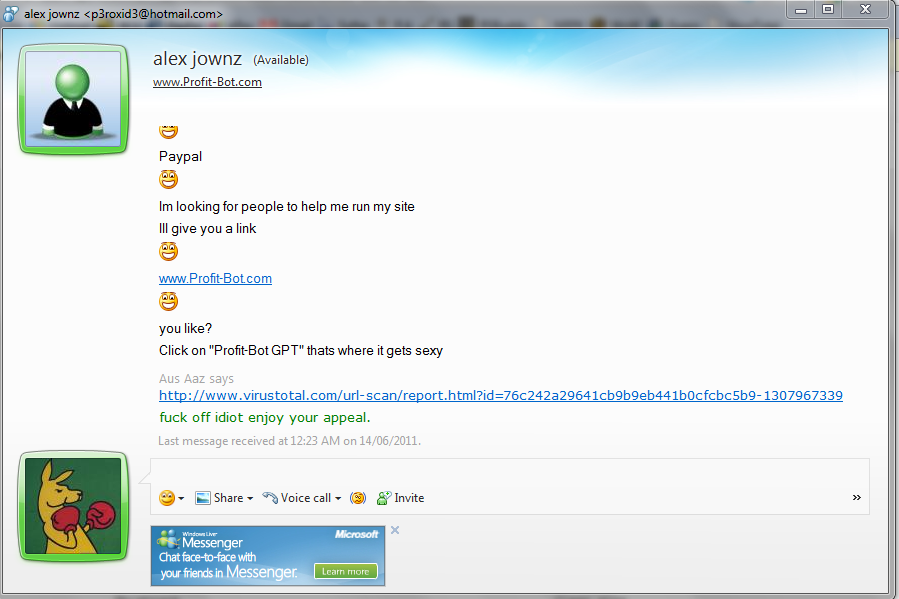
Task: Open the www.Profit-Bot.com link under contact name
Action: [207, 82]
